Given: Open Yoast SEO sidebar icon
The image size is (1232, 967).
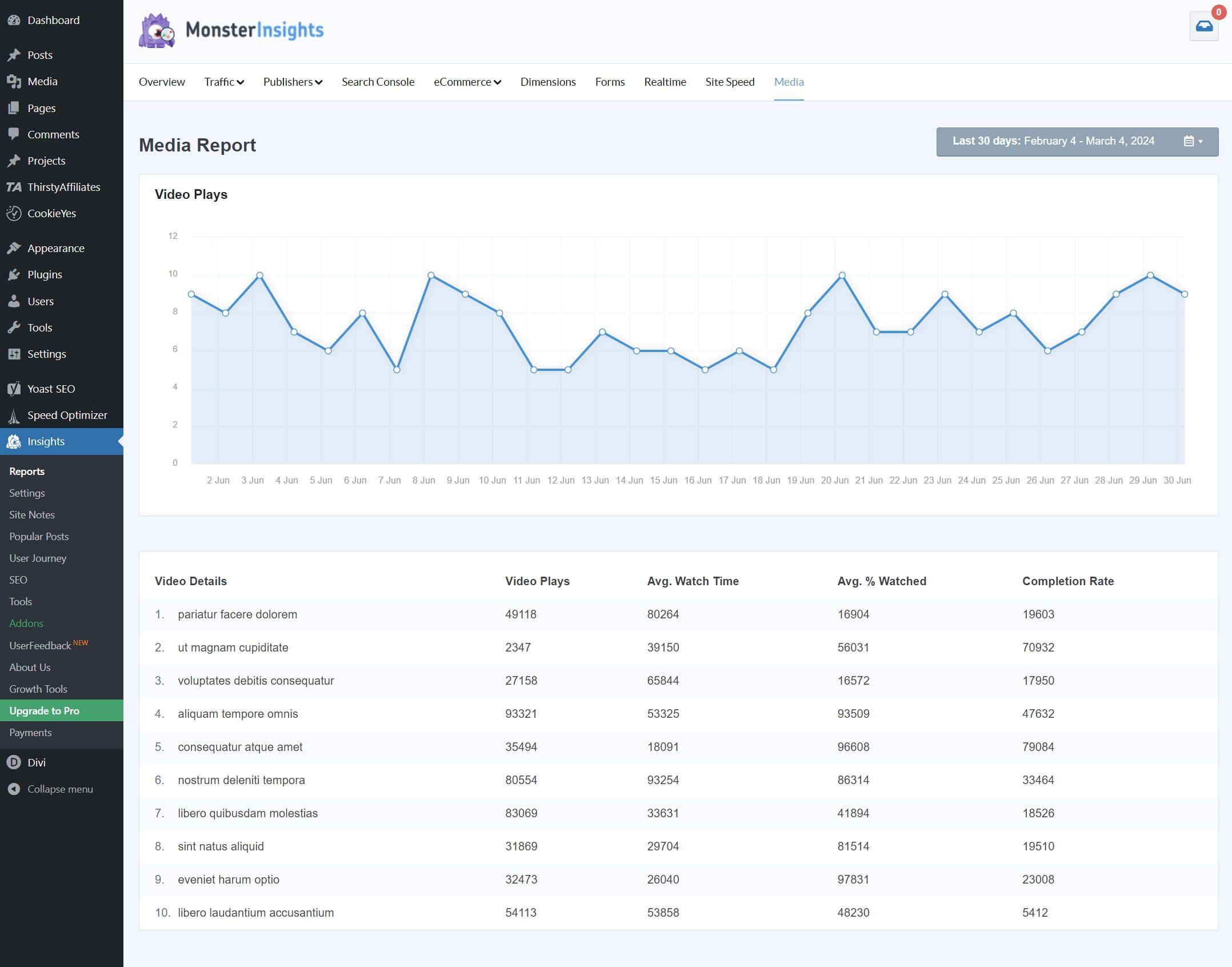Looking at the screenshot, I should coord(13,388).
